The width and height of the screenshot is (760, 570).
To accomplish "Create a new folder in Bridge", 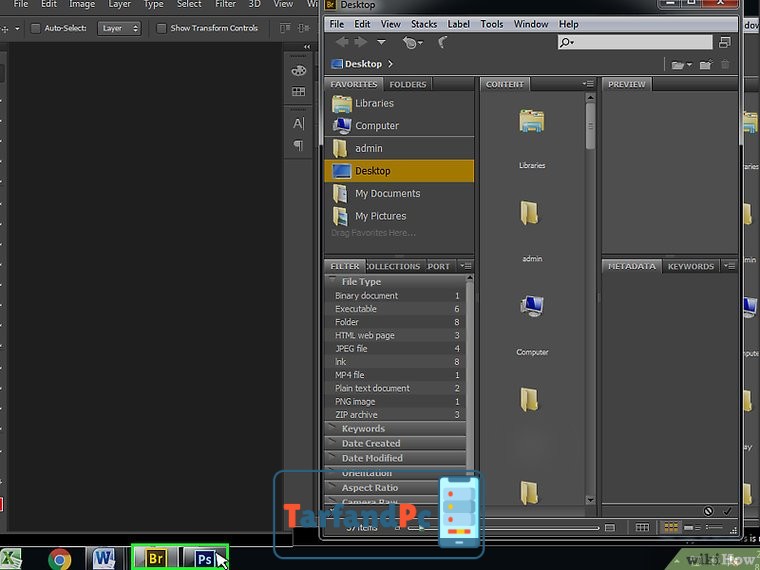I will click(705, 64).
